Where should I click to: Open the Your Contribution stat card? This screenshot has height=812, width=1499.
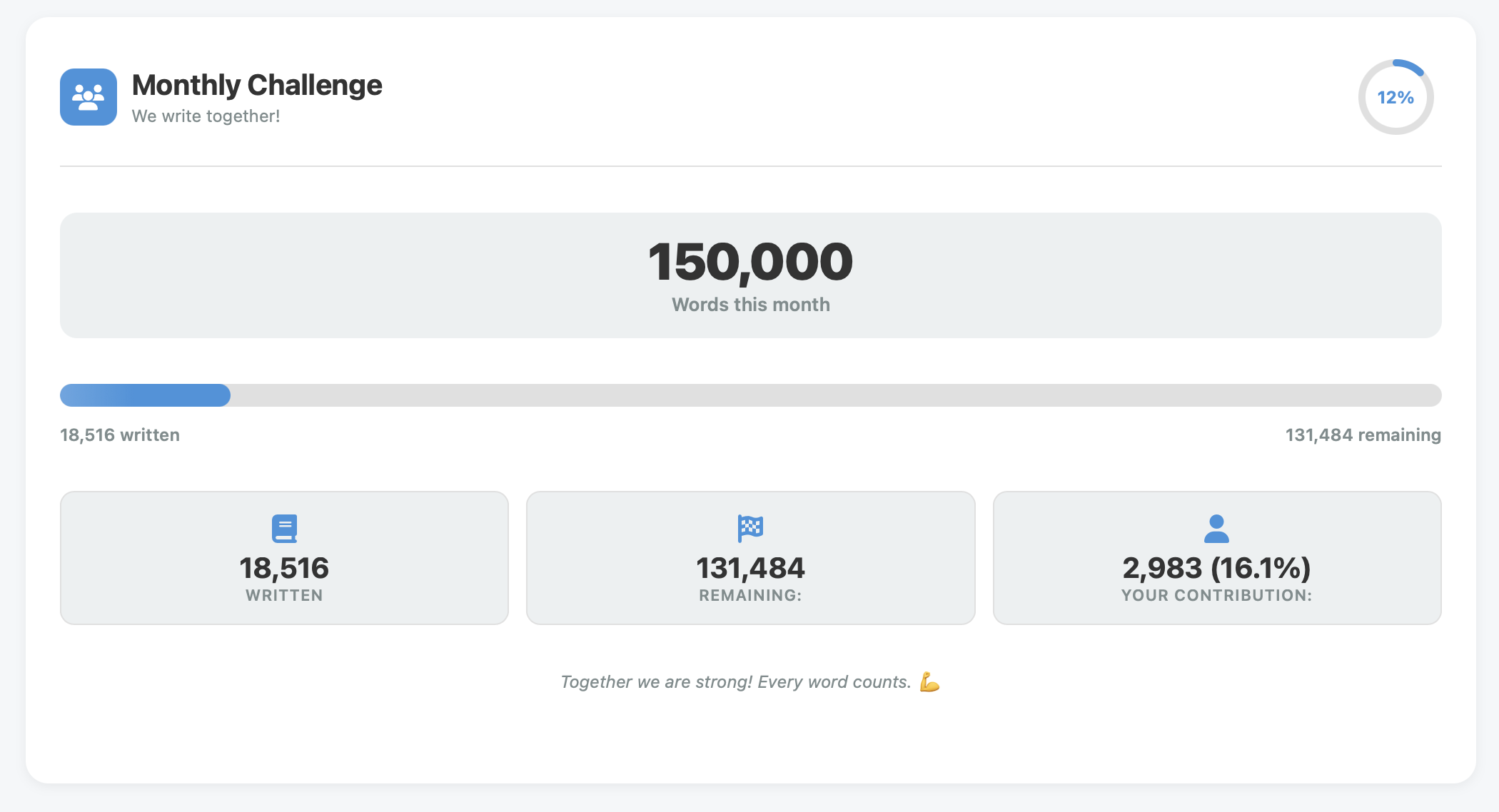point(1217,558)
